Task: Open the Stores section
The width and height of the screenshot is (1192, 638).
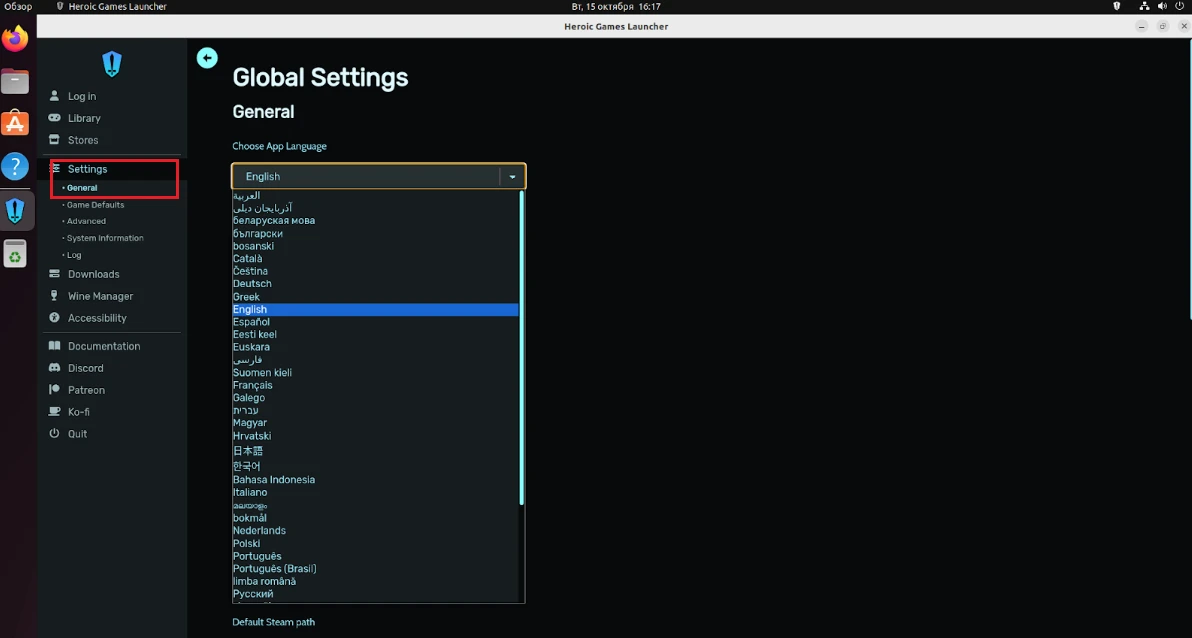Action: [x=83, y=140]
